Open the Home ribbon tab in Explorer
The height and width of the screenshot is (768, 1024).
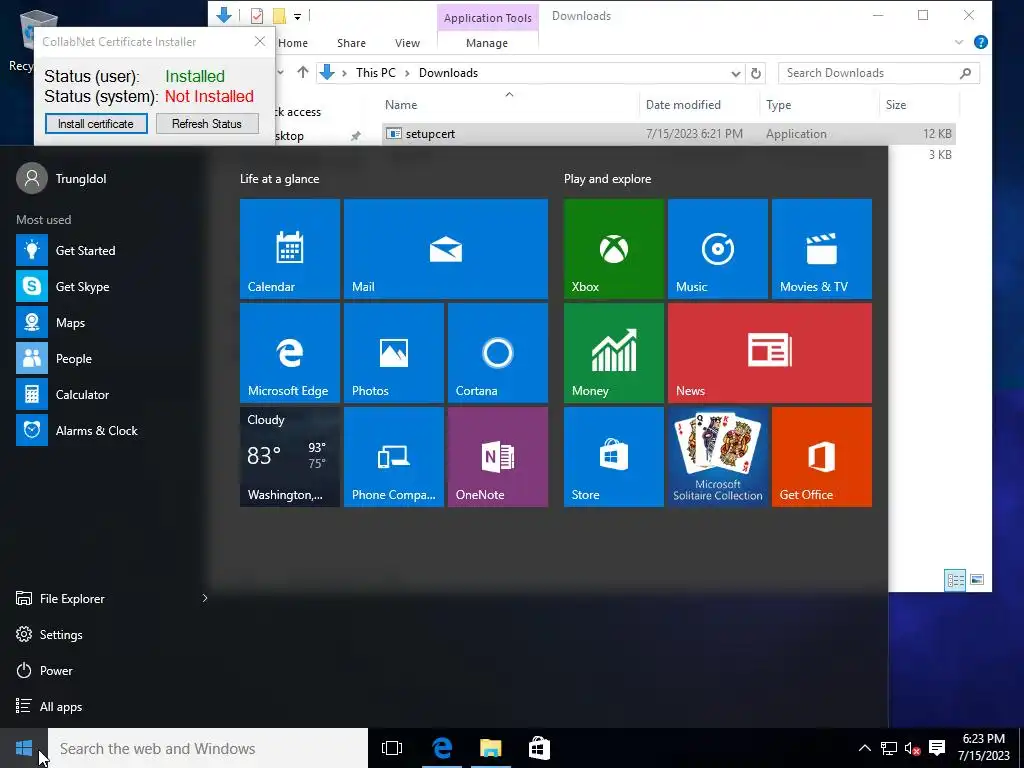[293, 43]
